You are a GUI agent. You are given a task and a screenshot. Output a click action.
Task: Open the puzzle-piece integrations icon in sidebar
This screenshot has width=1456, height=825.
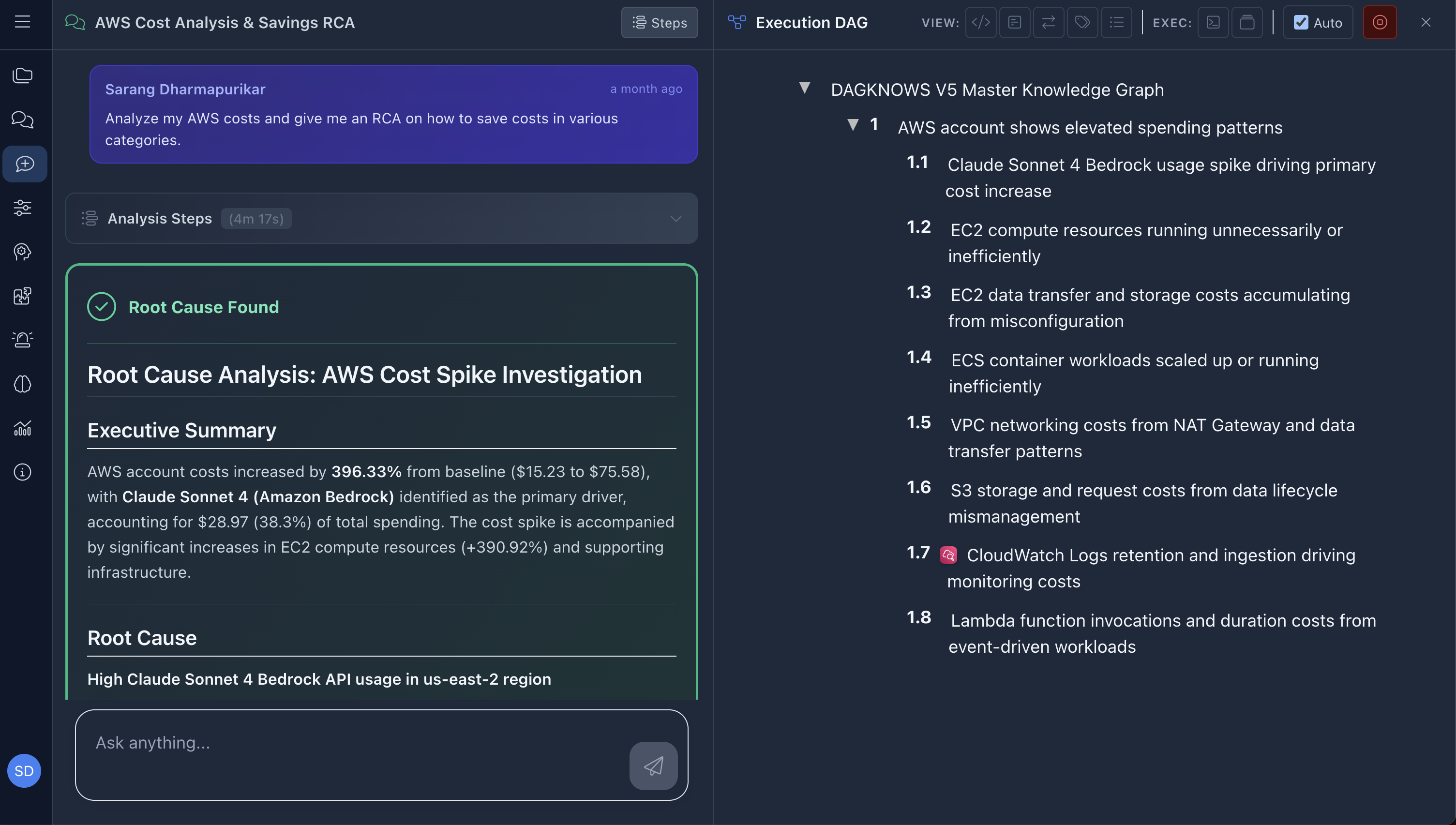[x=23, y=296]
